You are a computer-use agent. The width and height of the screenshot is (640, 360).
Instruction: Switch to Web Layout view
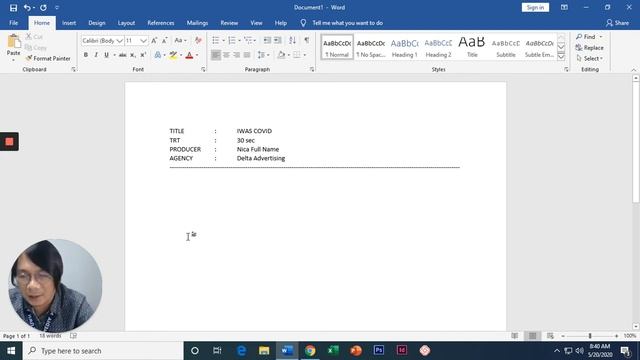pos(550,336)
